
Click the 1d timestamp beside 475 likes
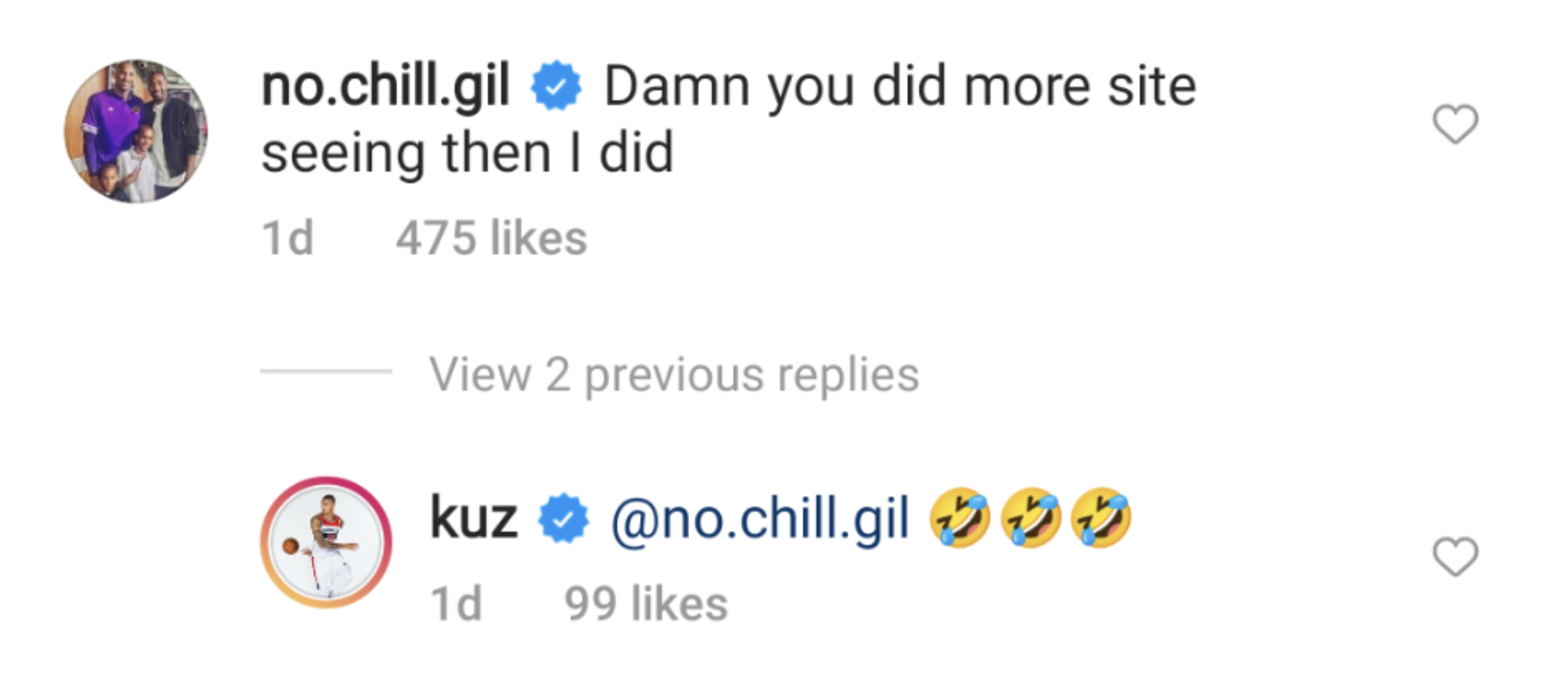click(x=287, y=237)
